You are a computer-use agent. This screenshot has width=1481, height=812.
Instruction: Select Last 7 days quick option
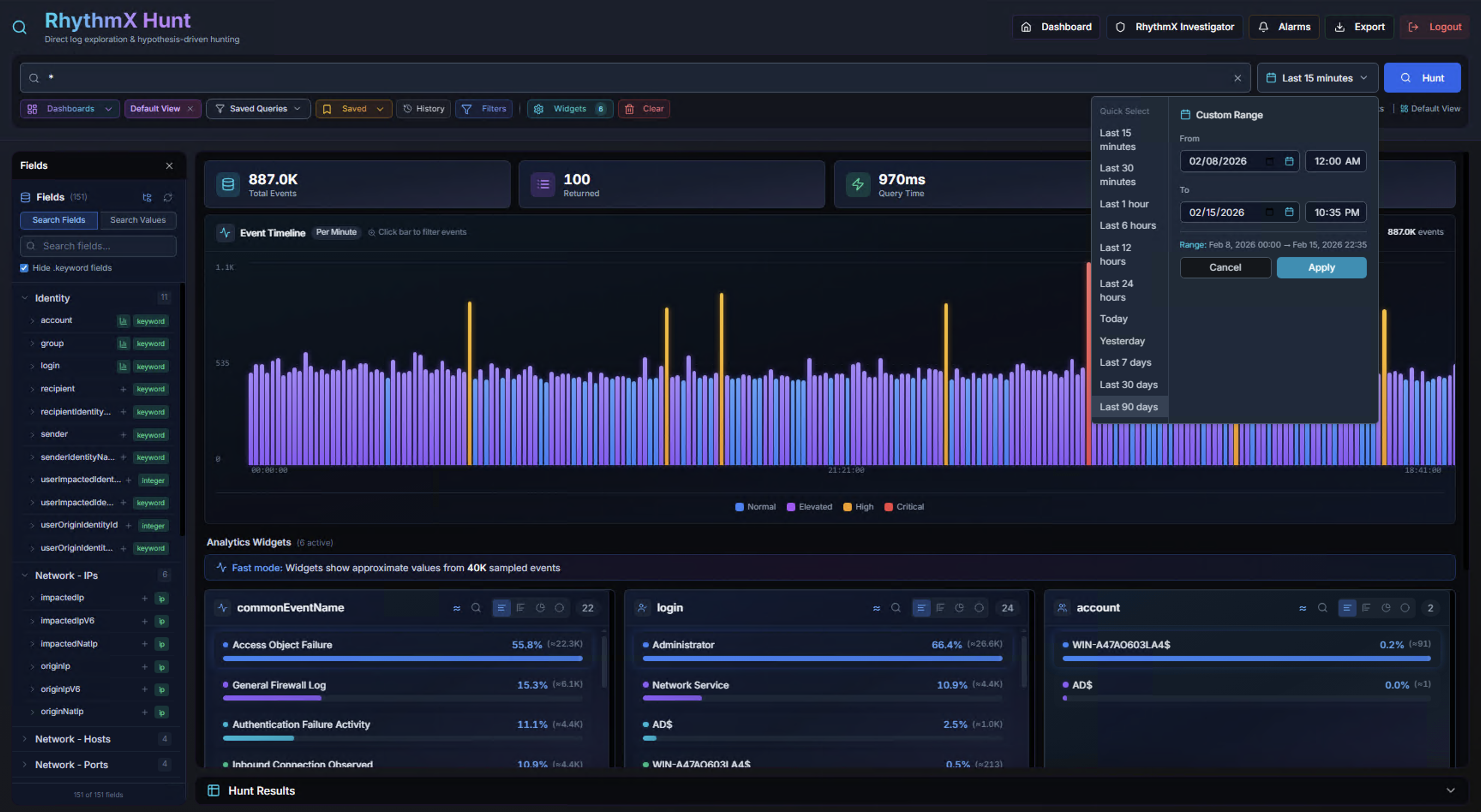[1125, 363]
